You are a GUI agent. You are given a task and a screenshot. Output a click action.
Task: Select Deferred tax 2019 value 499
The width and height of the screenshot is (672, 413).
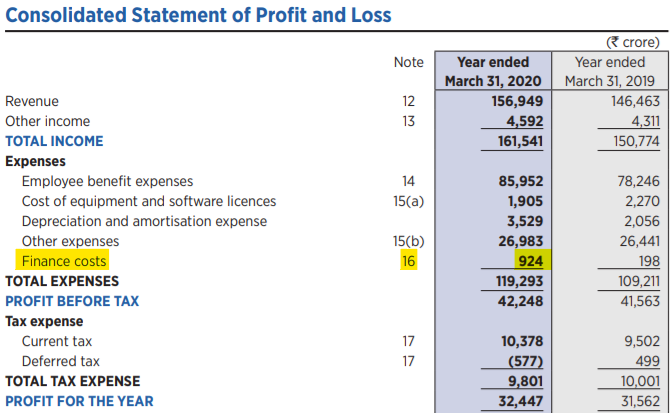click(x=648, y=361)
